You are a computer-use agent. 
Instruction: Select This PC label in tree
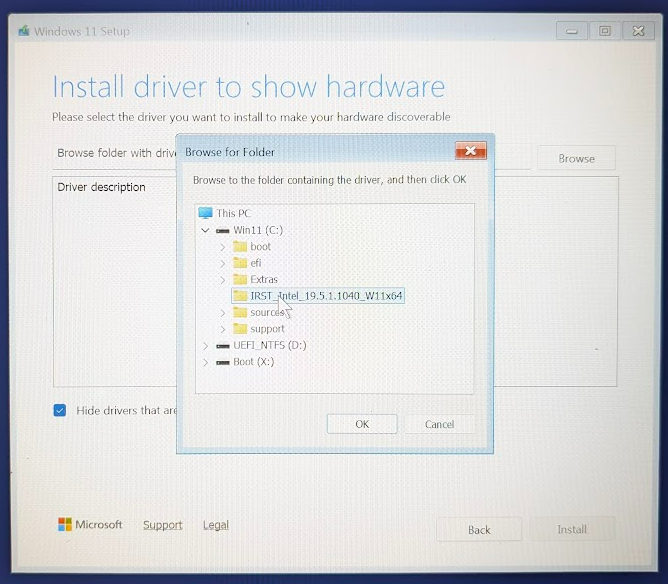coord(233,213)
